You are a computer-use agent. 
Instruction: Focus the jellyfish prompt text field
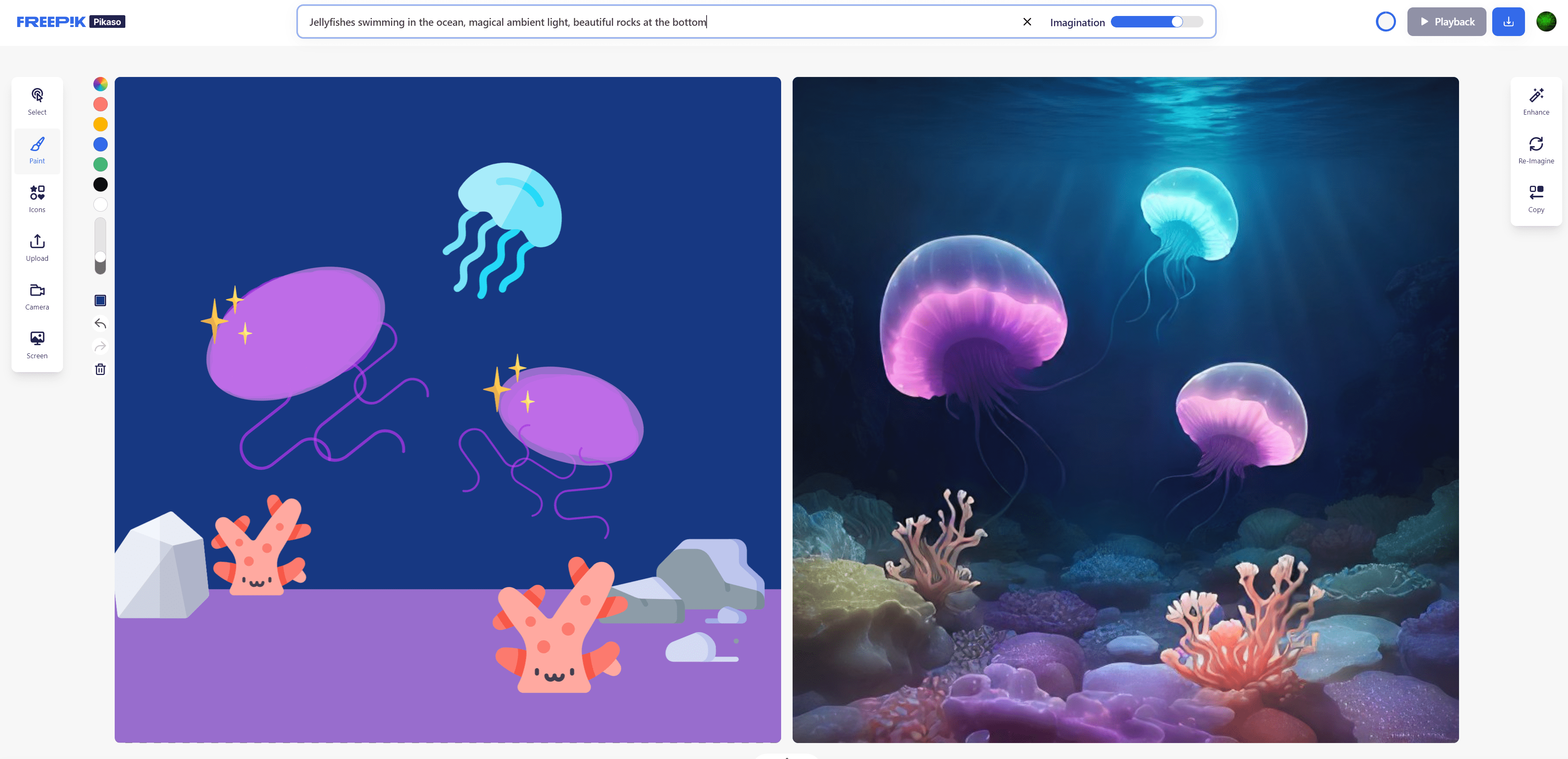[660, 22]
